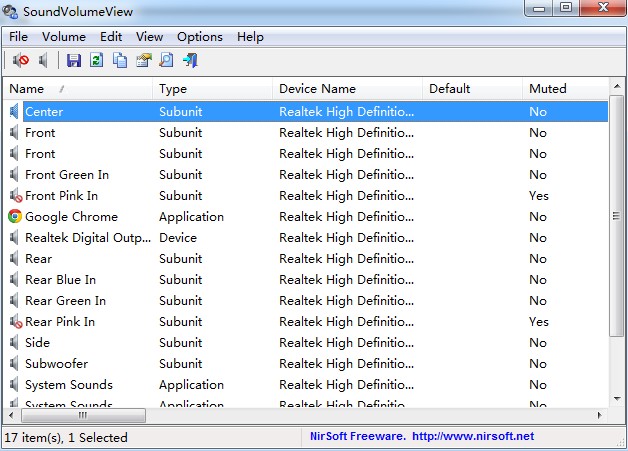628x451 pixels.
Task: Click the Mute toolbar icon
Action: tap(20, 60)
